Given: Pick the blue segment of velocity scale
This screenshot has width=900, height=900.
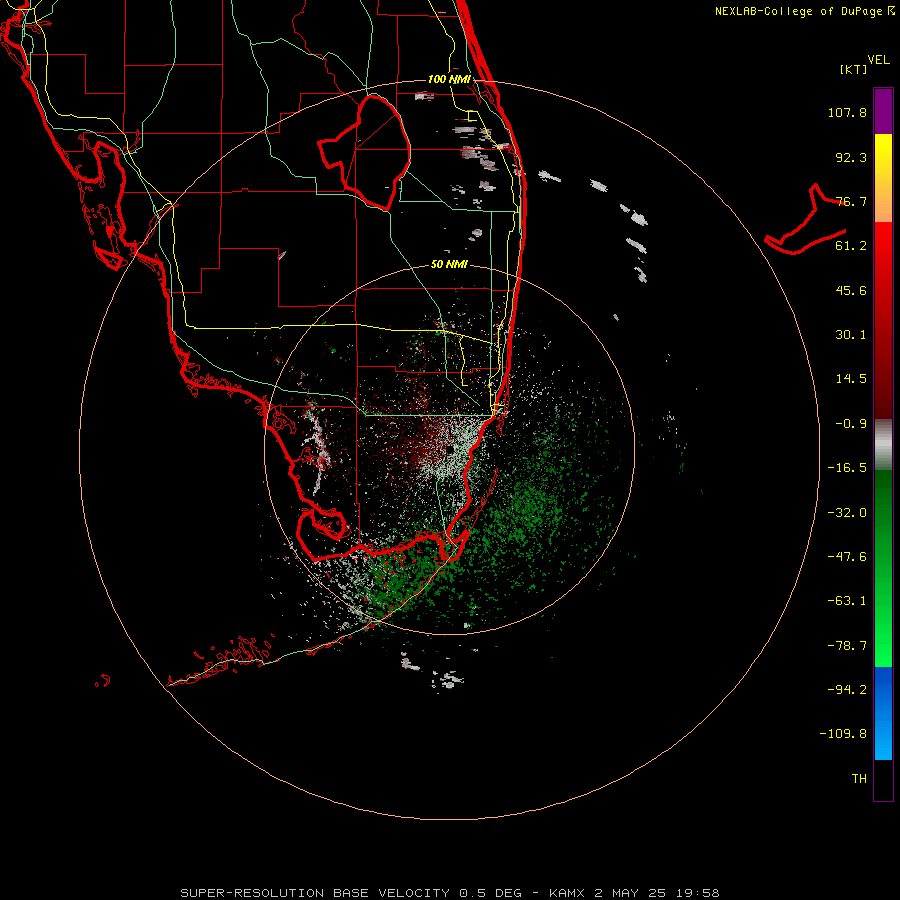Looking at the screenshot, I should [883, 713].
